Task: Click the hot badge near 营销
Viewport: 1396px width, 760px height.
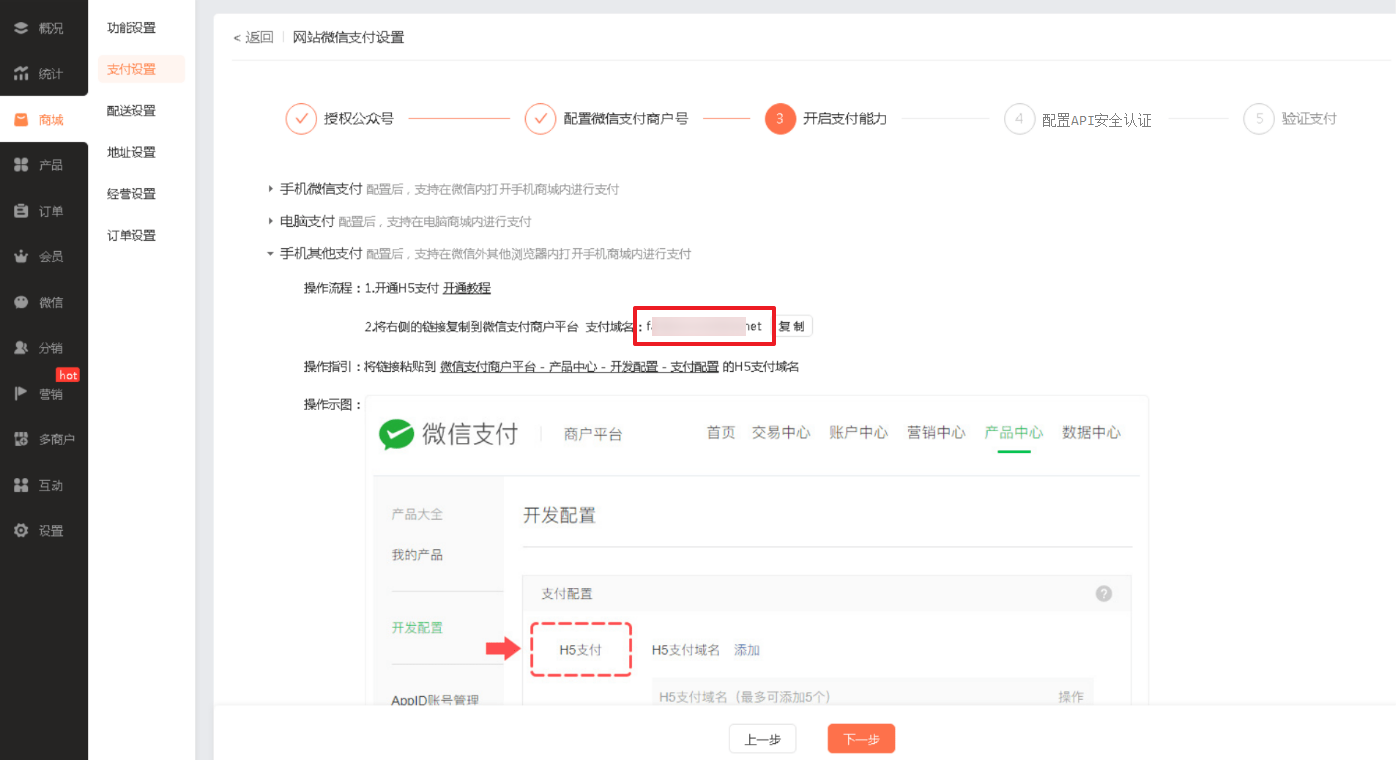Action: pos(68,375)
